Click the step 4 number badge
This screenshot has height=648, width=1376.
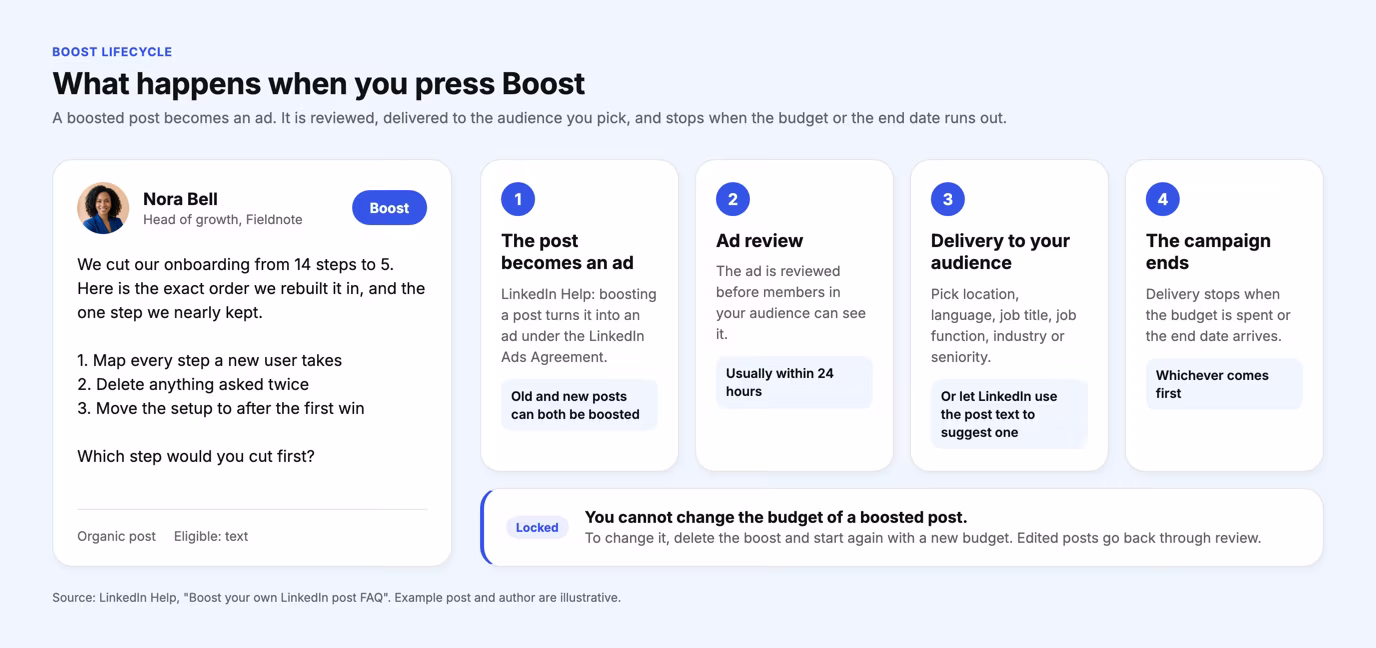(1163, 199)
